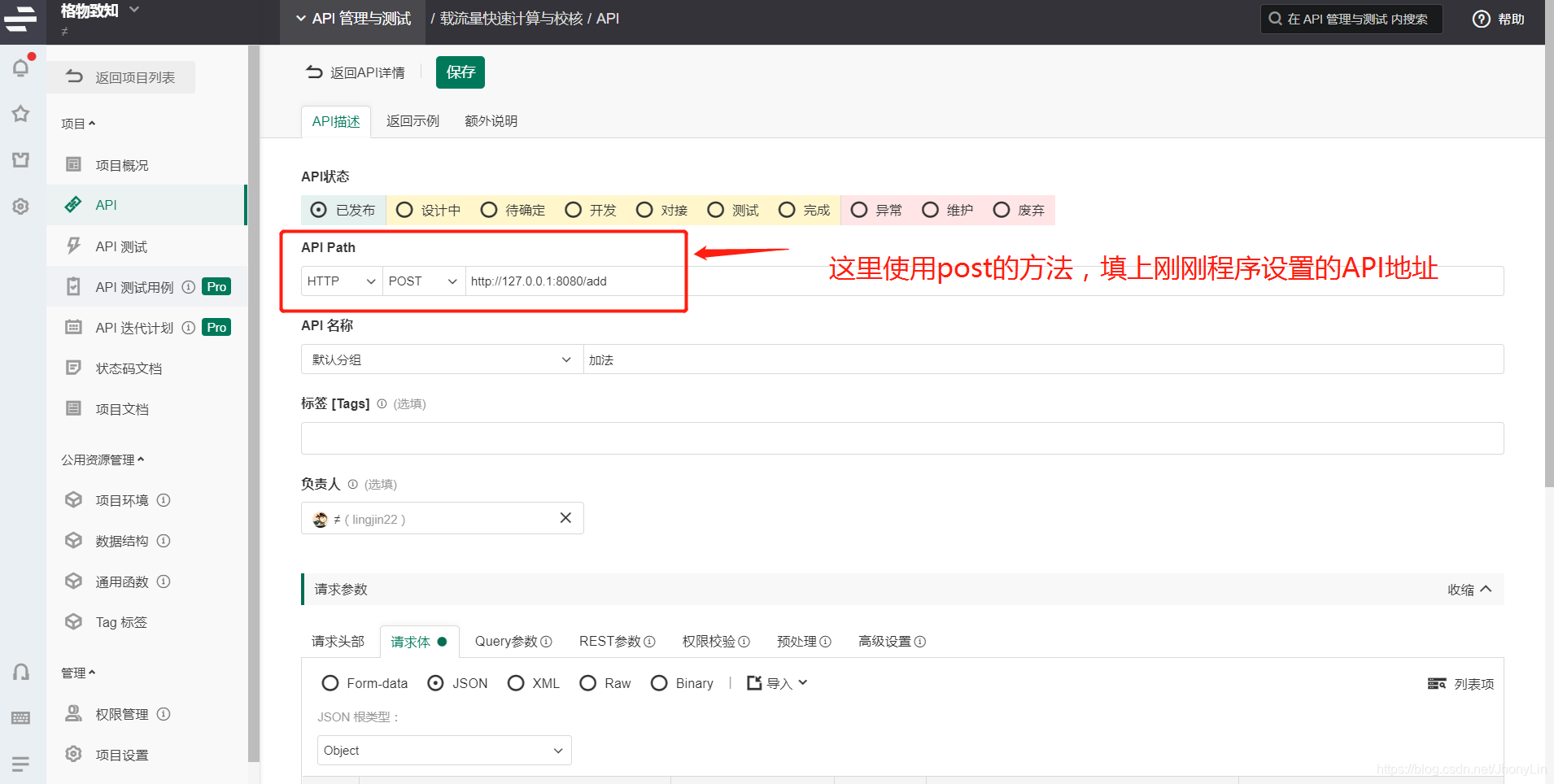Click 返回API详情 link

coord(356,72)
